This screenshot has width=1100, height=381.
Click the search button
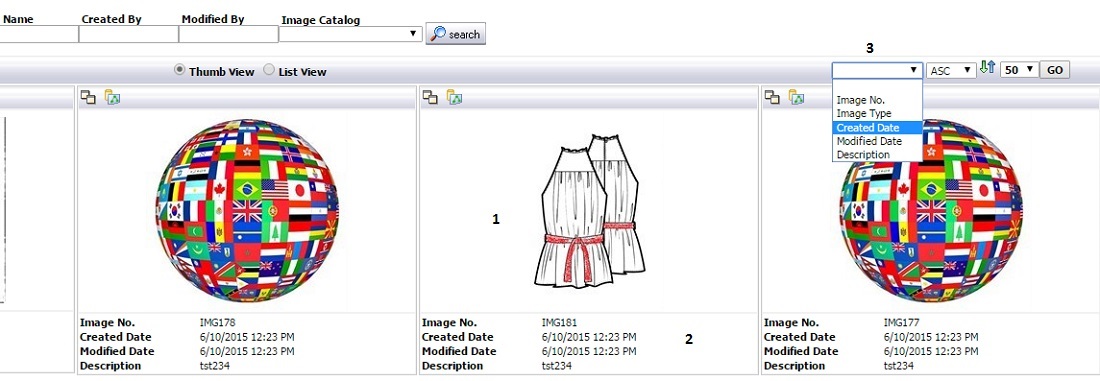coord(455,34)
